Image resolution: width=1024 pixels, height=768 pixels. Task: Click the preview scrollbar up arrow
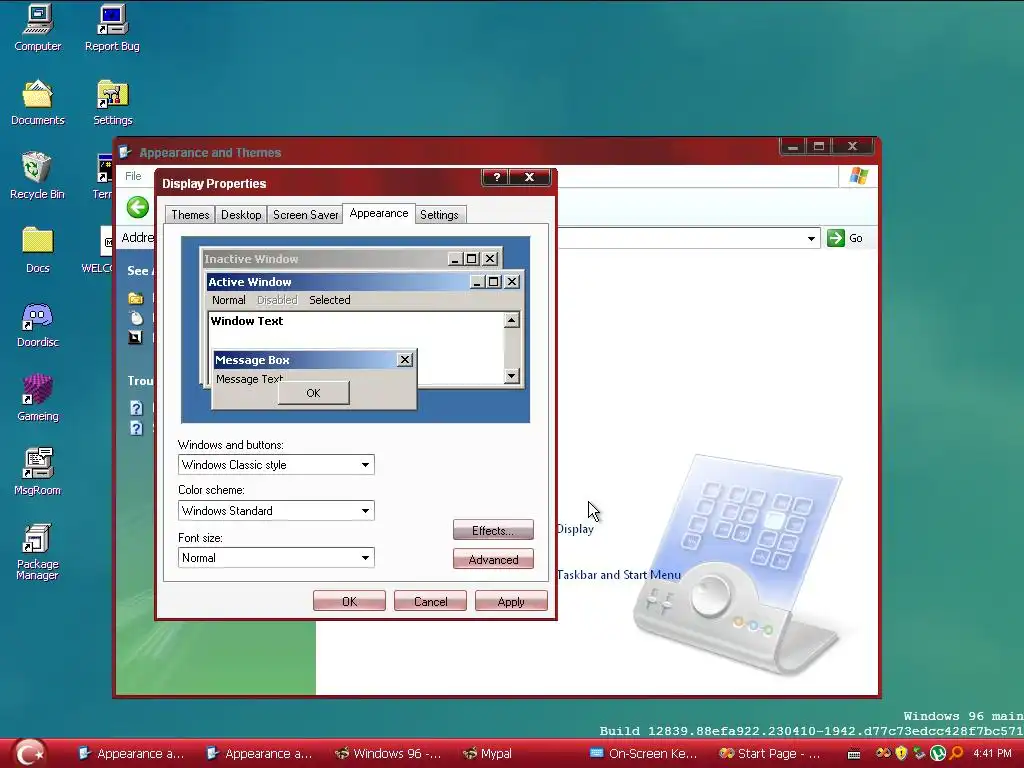[511, 320]
